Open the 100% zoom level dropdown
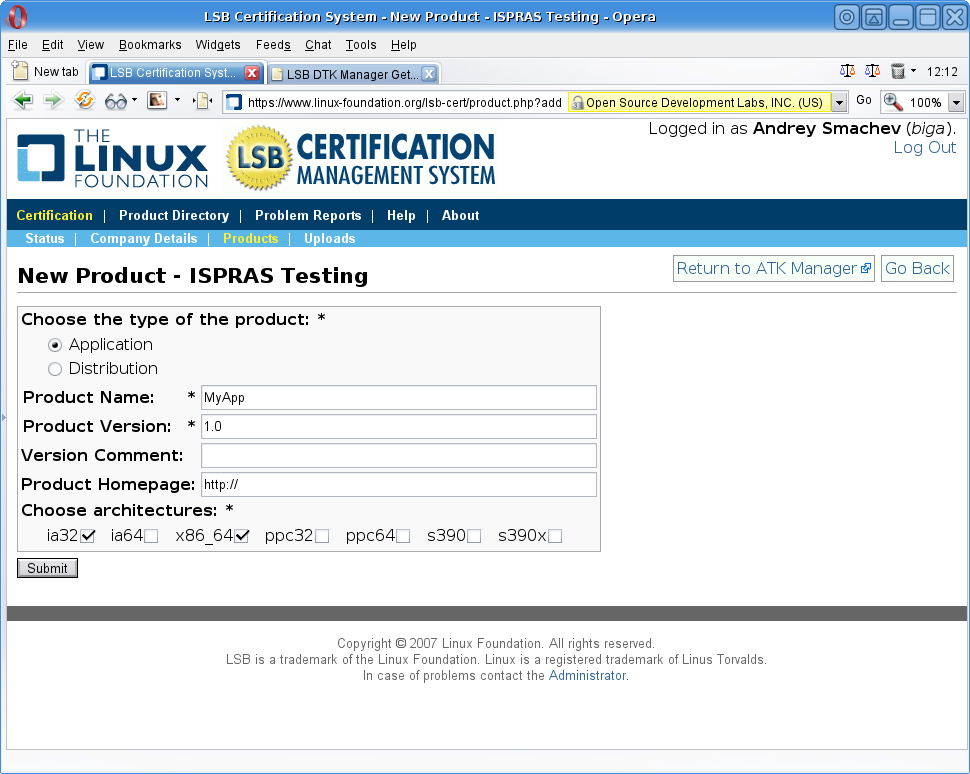This screenshot has width=970, height=774. (956, 102)
